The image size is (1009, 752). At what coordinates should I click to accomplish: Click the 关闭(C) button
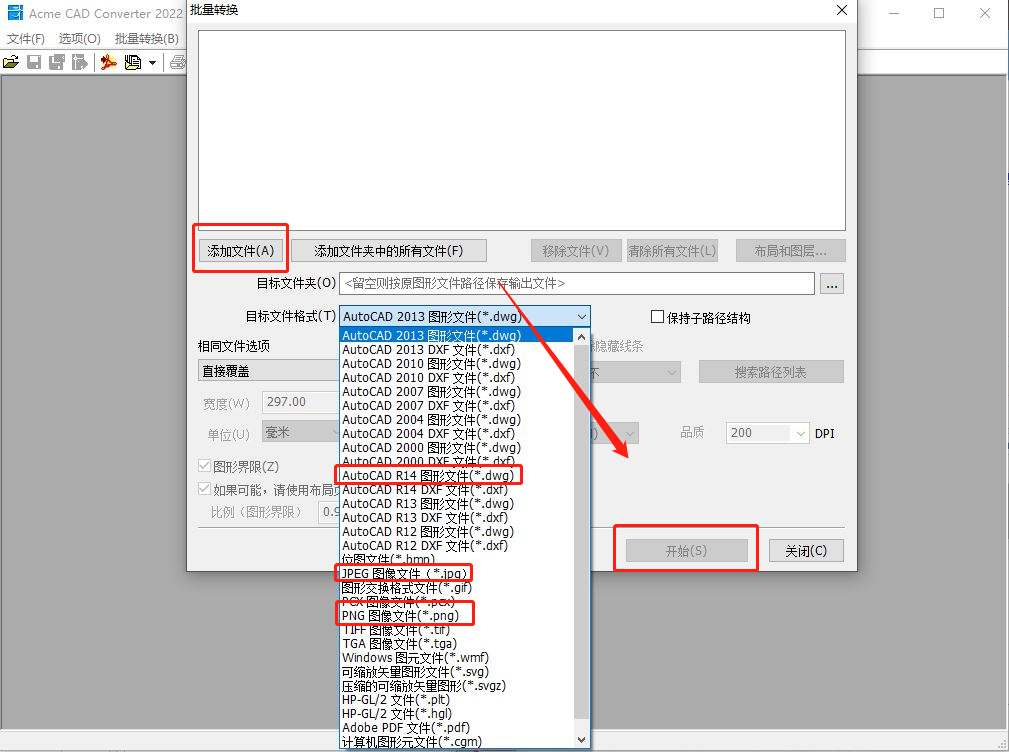(x=806, y=551)
